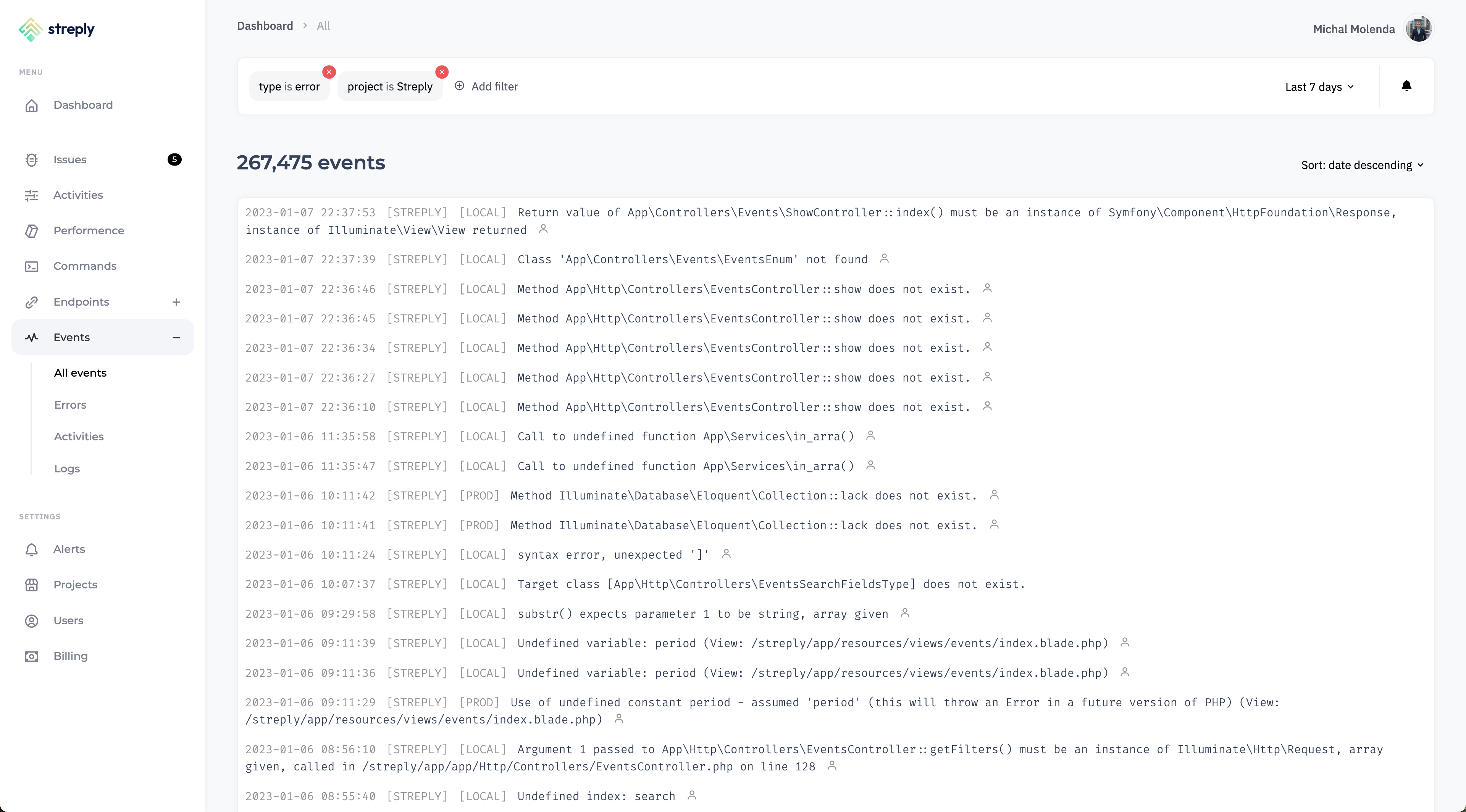Open the Projects icon in settings
Screen dimensions: 1466x812
32,585
